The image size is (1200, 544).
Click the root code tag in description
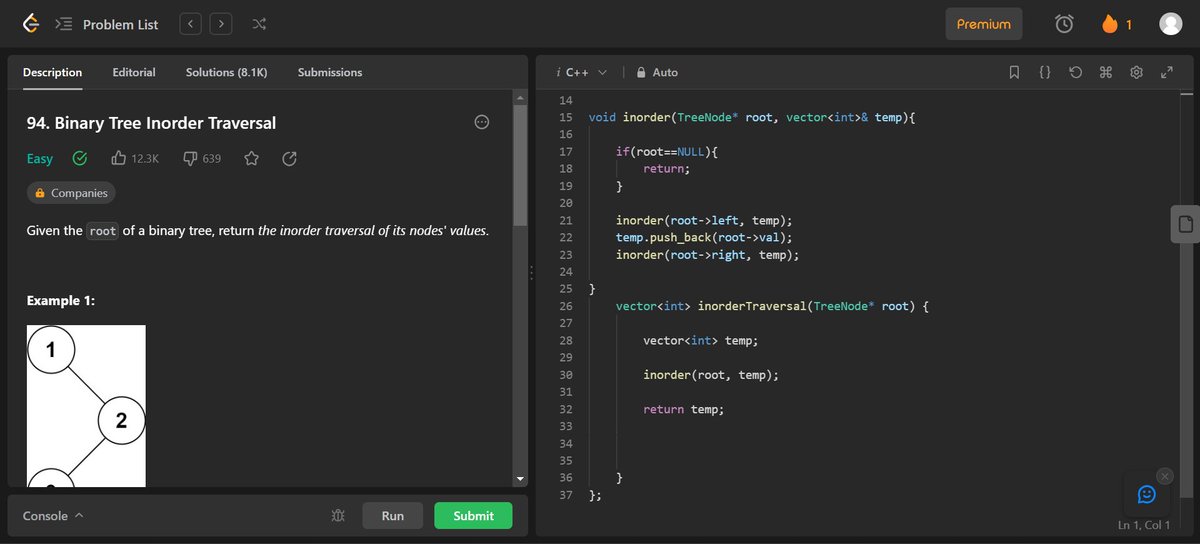(103, 231)
